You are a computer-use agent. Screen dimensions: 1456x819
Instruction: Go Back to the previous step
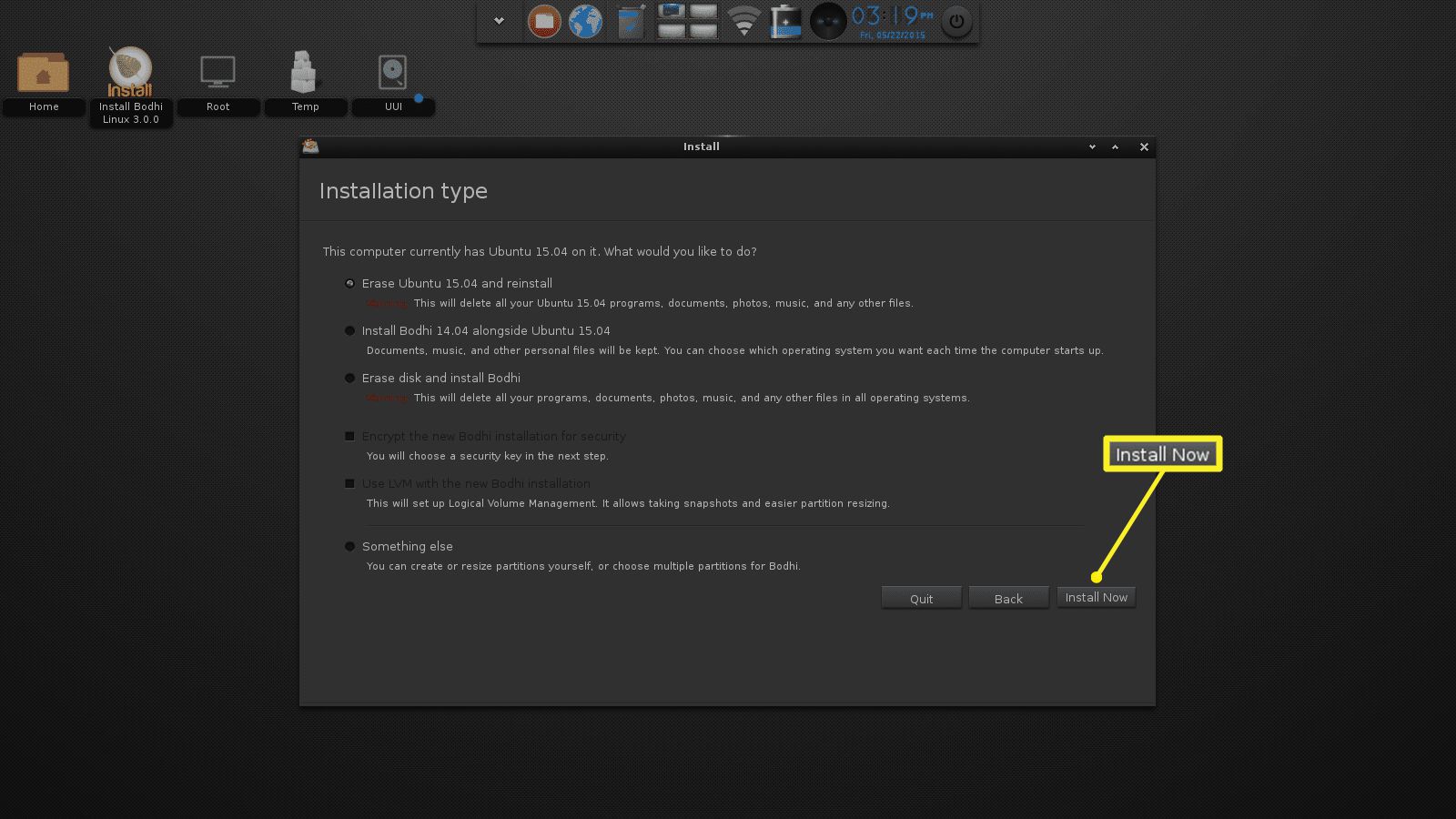(x=1008, y=598)
